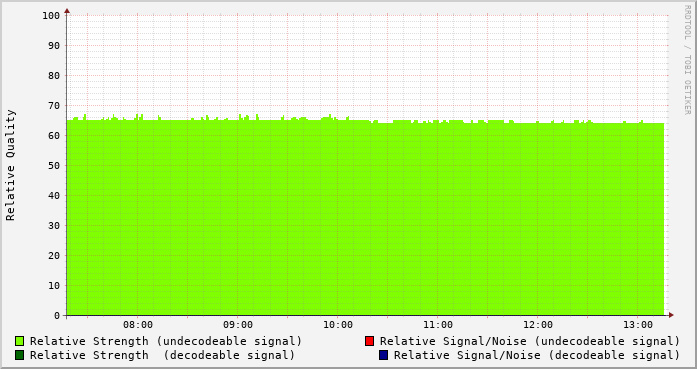
Task: Click the 12:00 time axis label
Action: click(538, 325)
